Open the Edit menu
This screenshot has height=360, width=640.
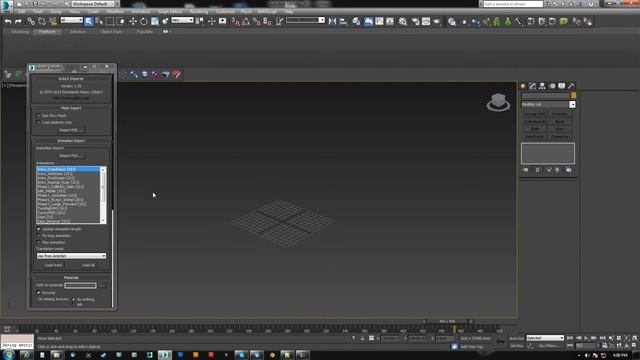[x=22, y=12]
